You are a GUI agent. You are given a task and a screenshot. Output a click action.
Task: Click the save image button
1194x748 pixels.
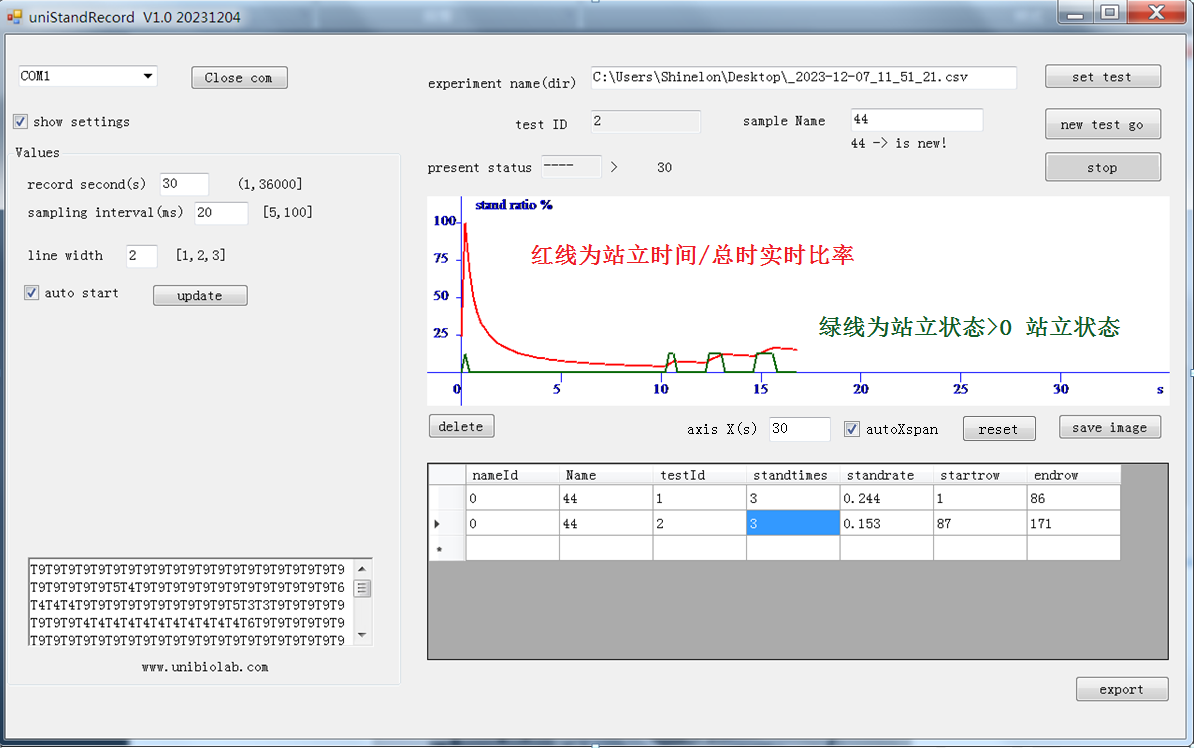(1109, 428)
